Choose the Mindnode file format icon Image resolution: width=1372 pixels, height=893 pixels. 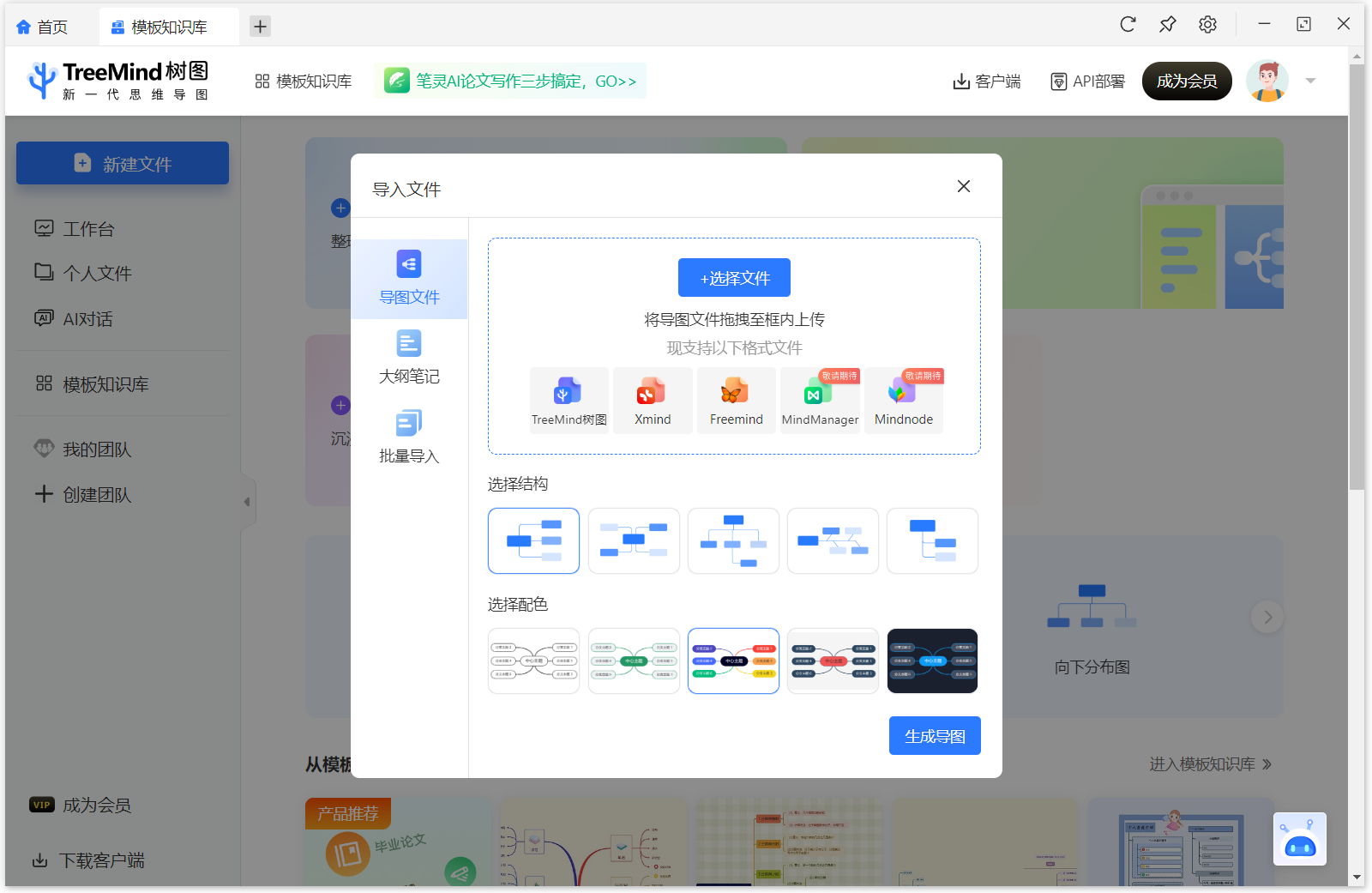click(x=904, y=401)
